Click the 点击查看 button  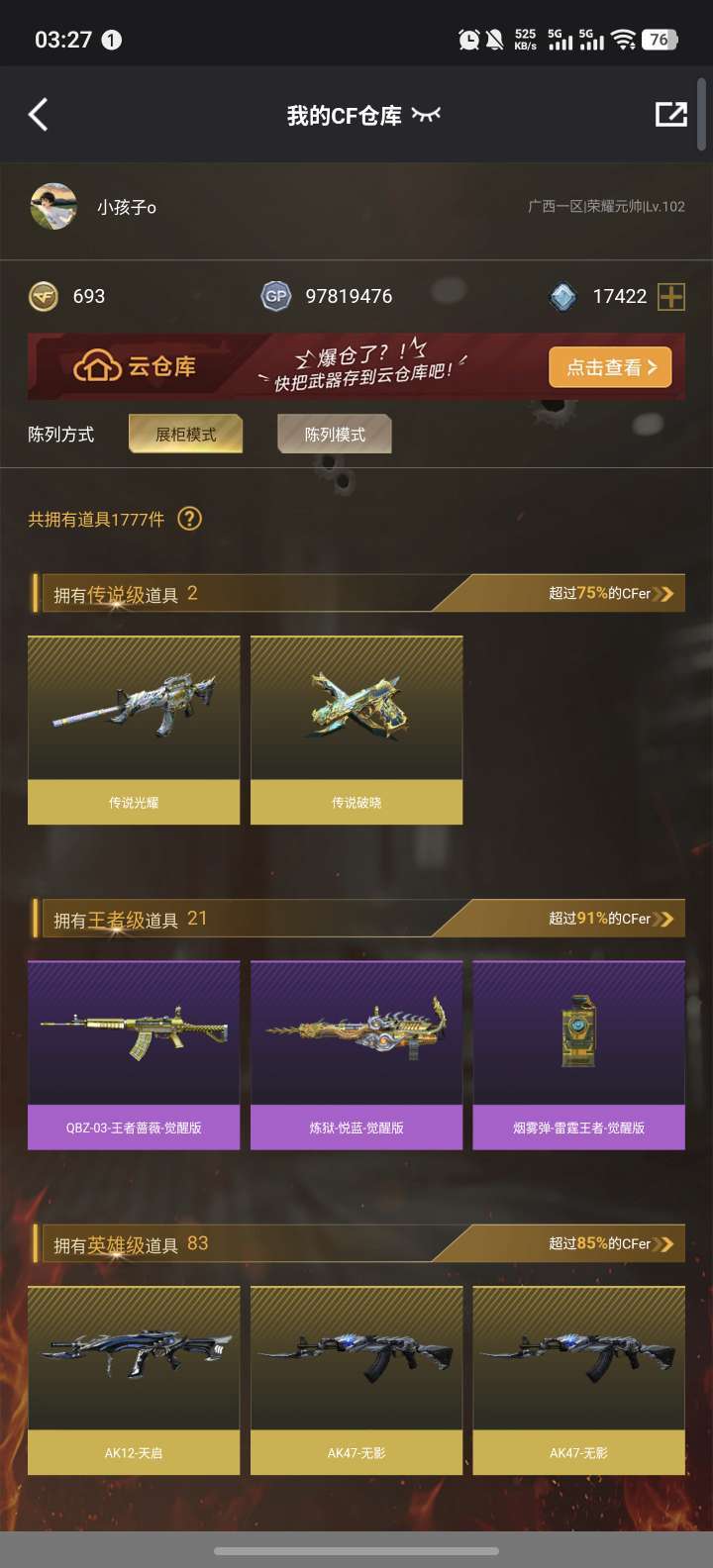(610, 367)
